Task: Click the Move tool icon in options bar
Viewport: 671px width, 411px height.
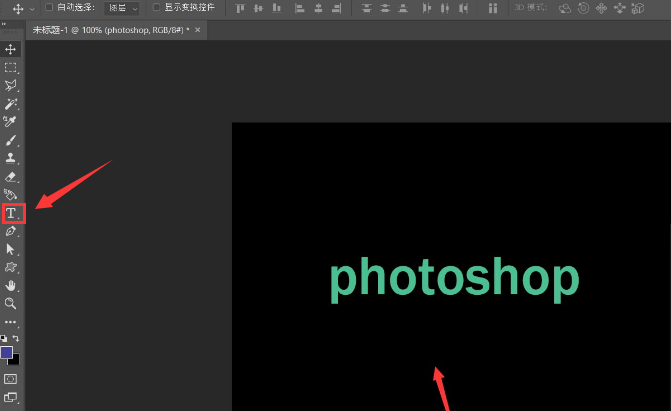Action: tap(18, 8)
